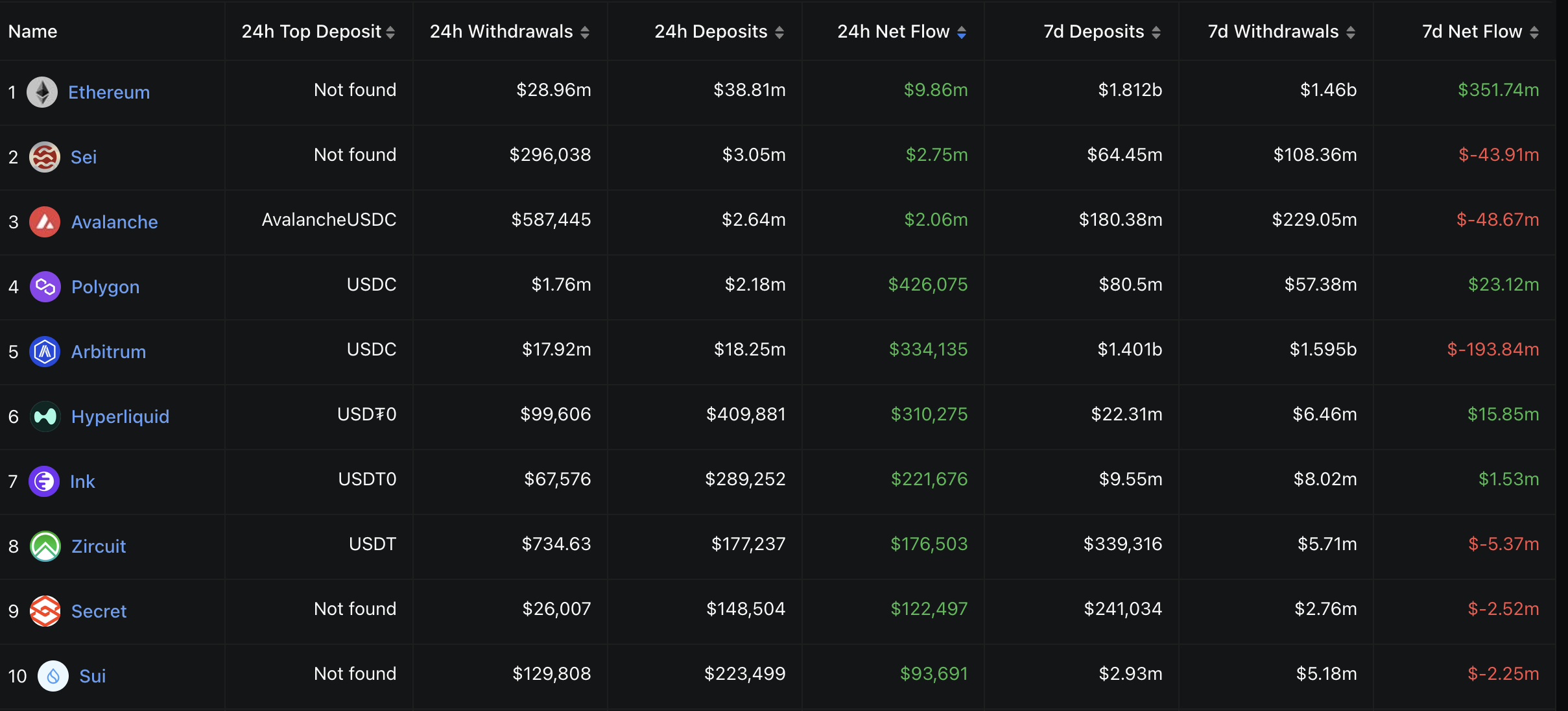Image resolution: width=1568 pixels, height=711 pixels.
Task: Select Ethereum's $351.74m 7d net flow
Action: (x=1499, y=90)
